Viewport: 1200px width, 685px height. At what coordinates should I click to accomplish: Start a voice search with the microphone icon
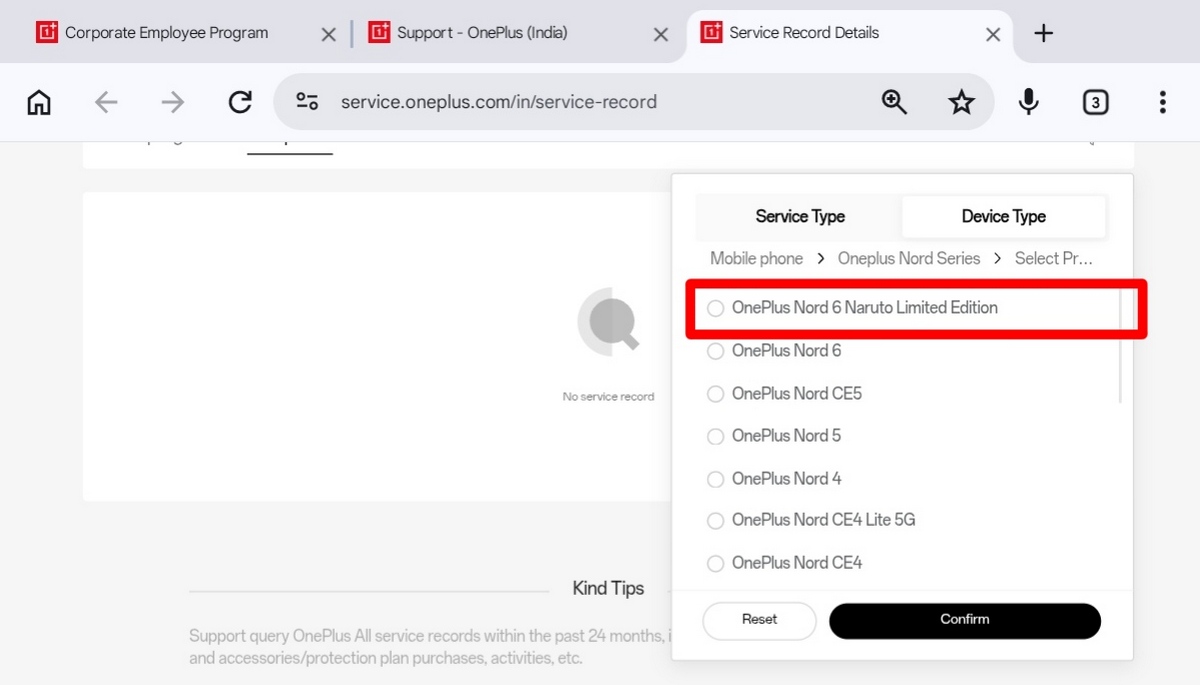tap(1028, 101)
